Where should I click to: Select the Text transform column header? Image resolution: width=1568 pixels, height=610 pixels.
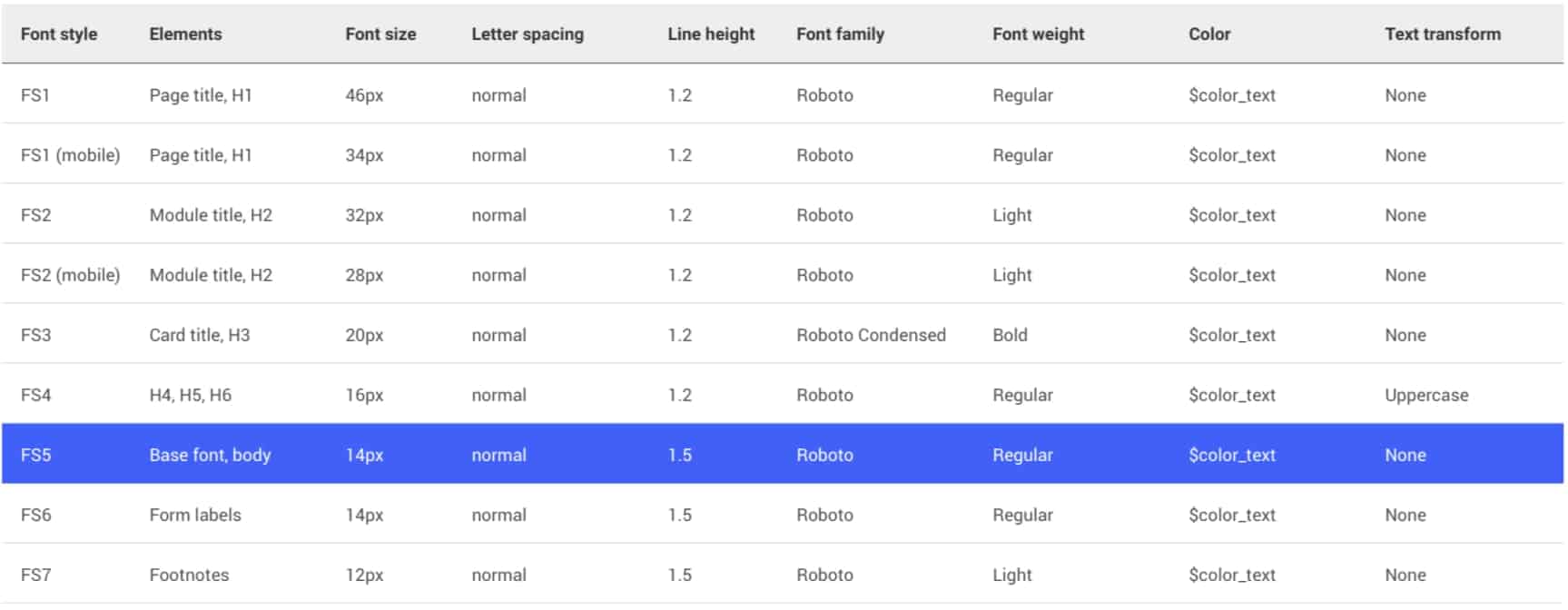pos(1443,34)
